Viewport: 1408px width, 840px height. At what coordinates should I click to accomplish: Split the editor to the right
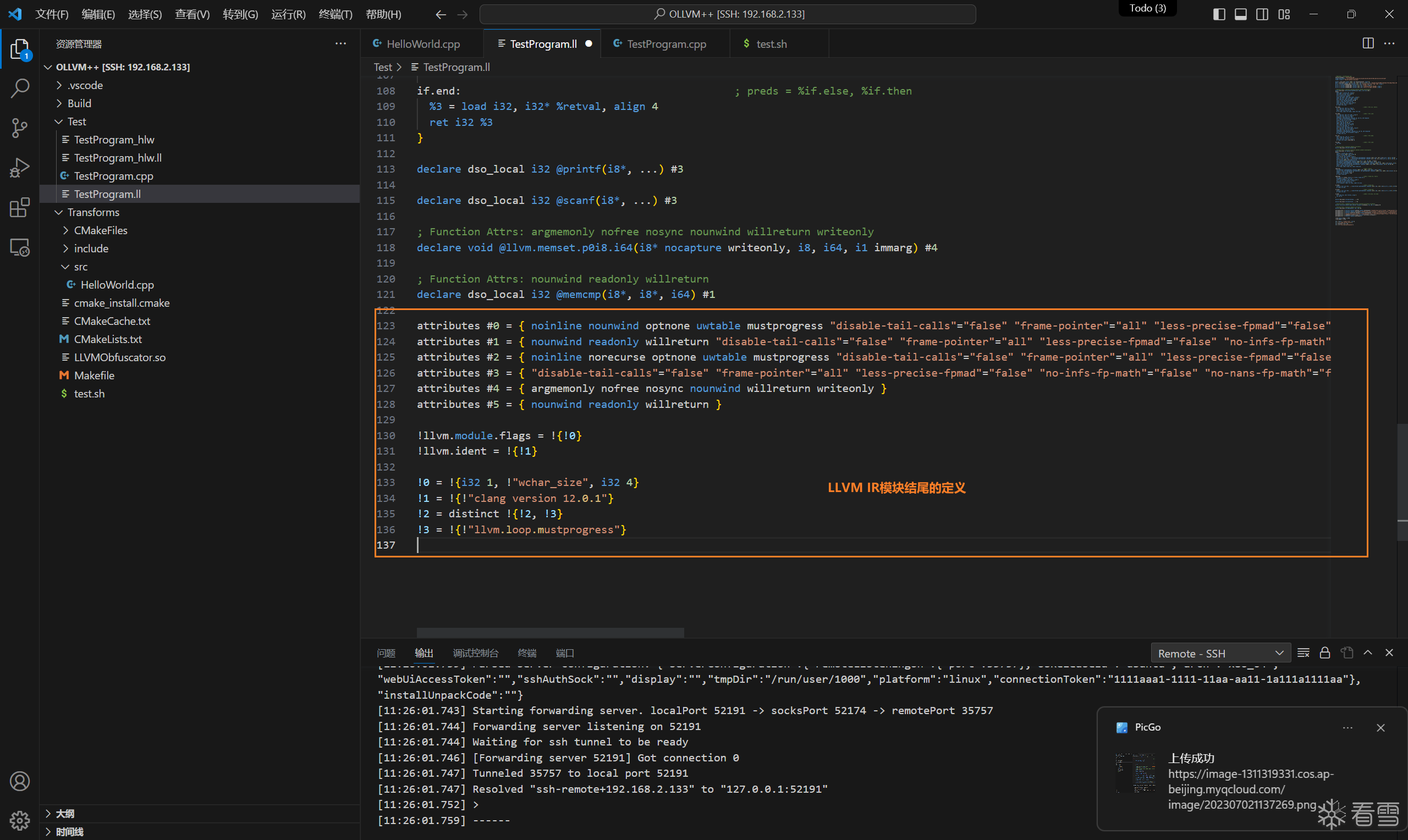pos(1368,43)
